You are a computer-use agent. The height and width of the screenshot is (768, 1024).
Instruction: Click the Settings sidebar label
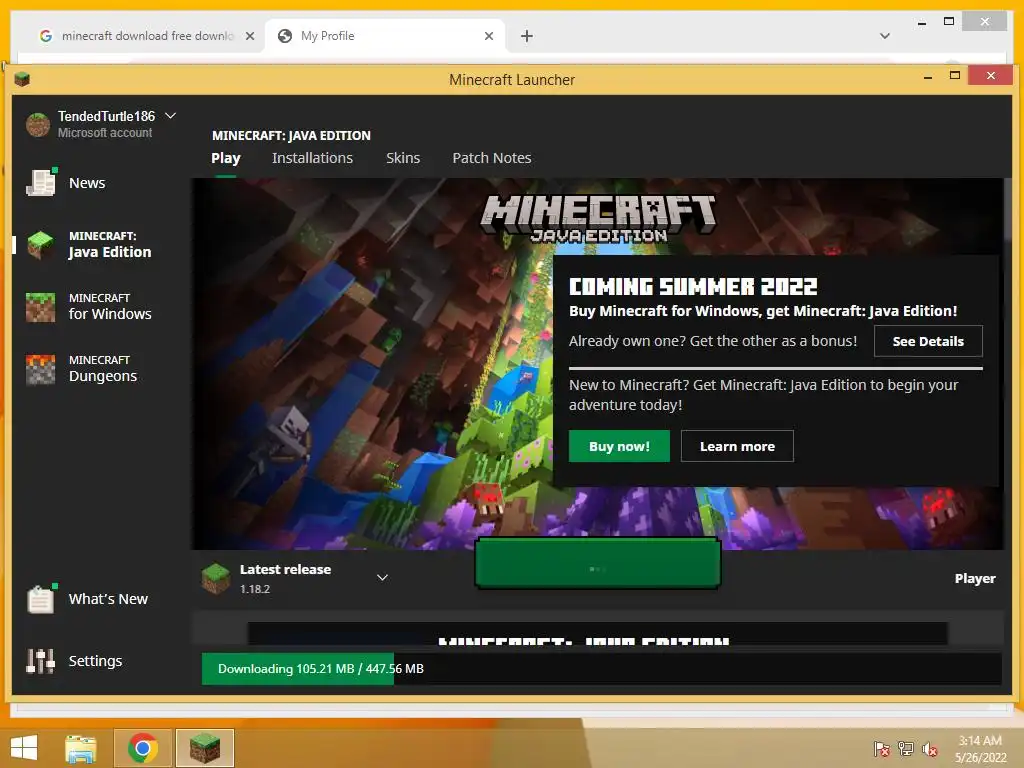pyautogui.click(x=95, y=661)
